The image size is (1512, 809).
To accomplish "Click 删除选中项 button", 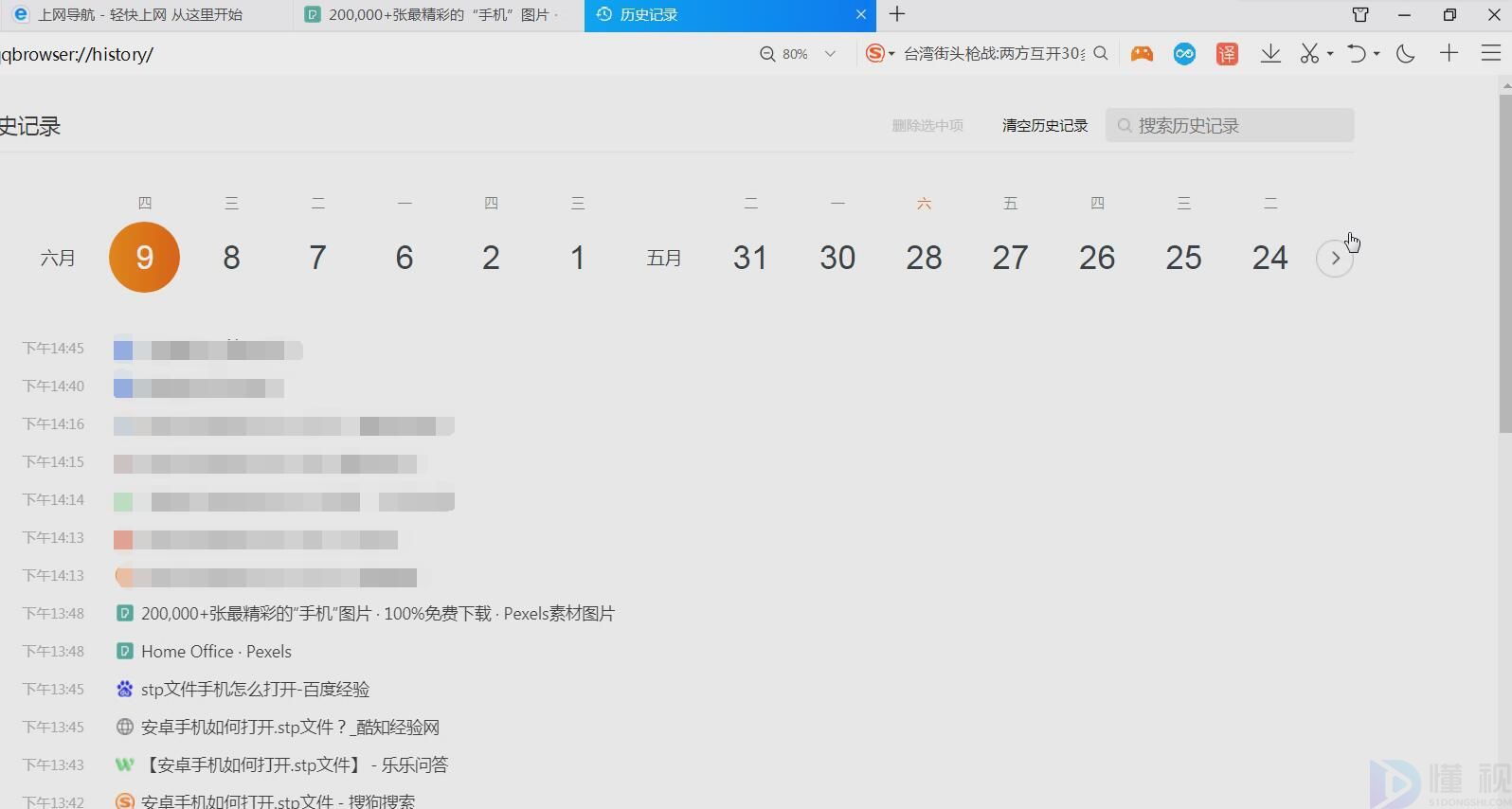I will click(x=927, y=125).
